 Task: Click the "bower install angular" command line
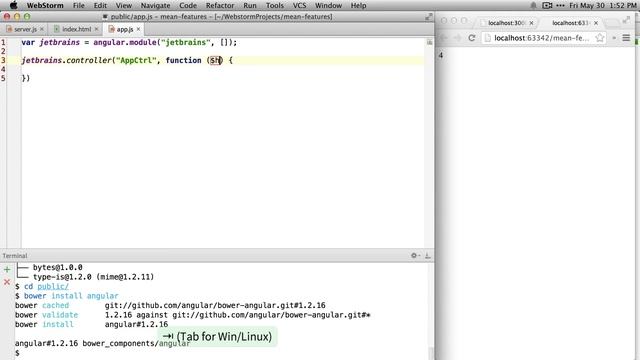pyautogui.click(x=71, y=296)
